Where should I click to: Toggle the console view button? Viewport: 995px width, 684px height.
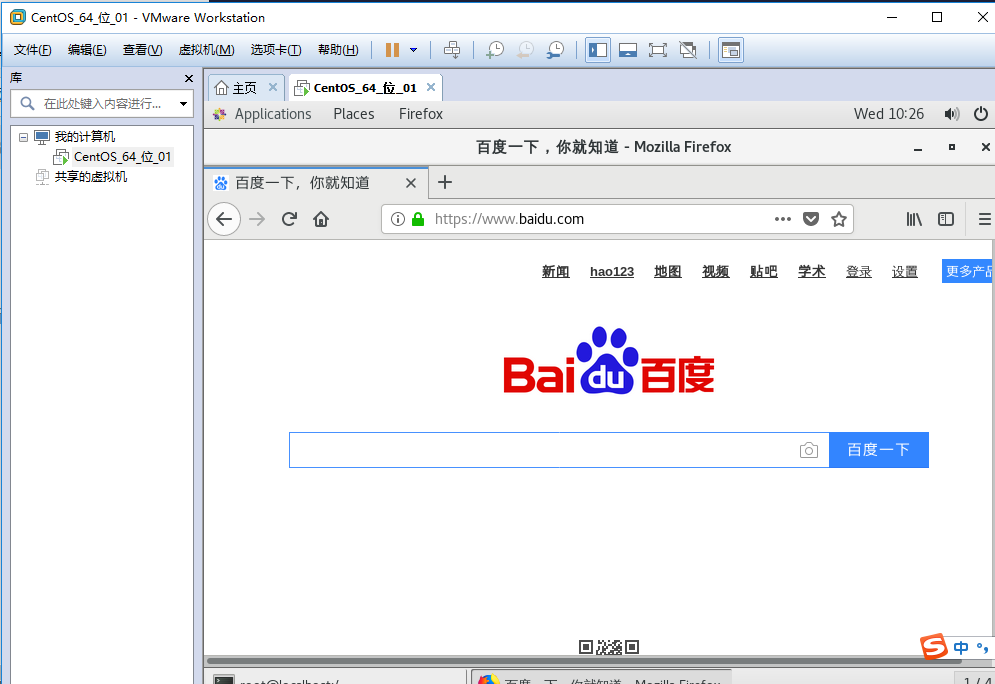click(730, 49)
